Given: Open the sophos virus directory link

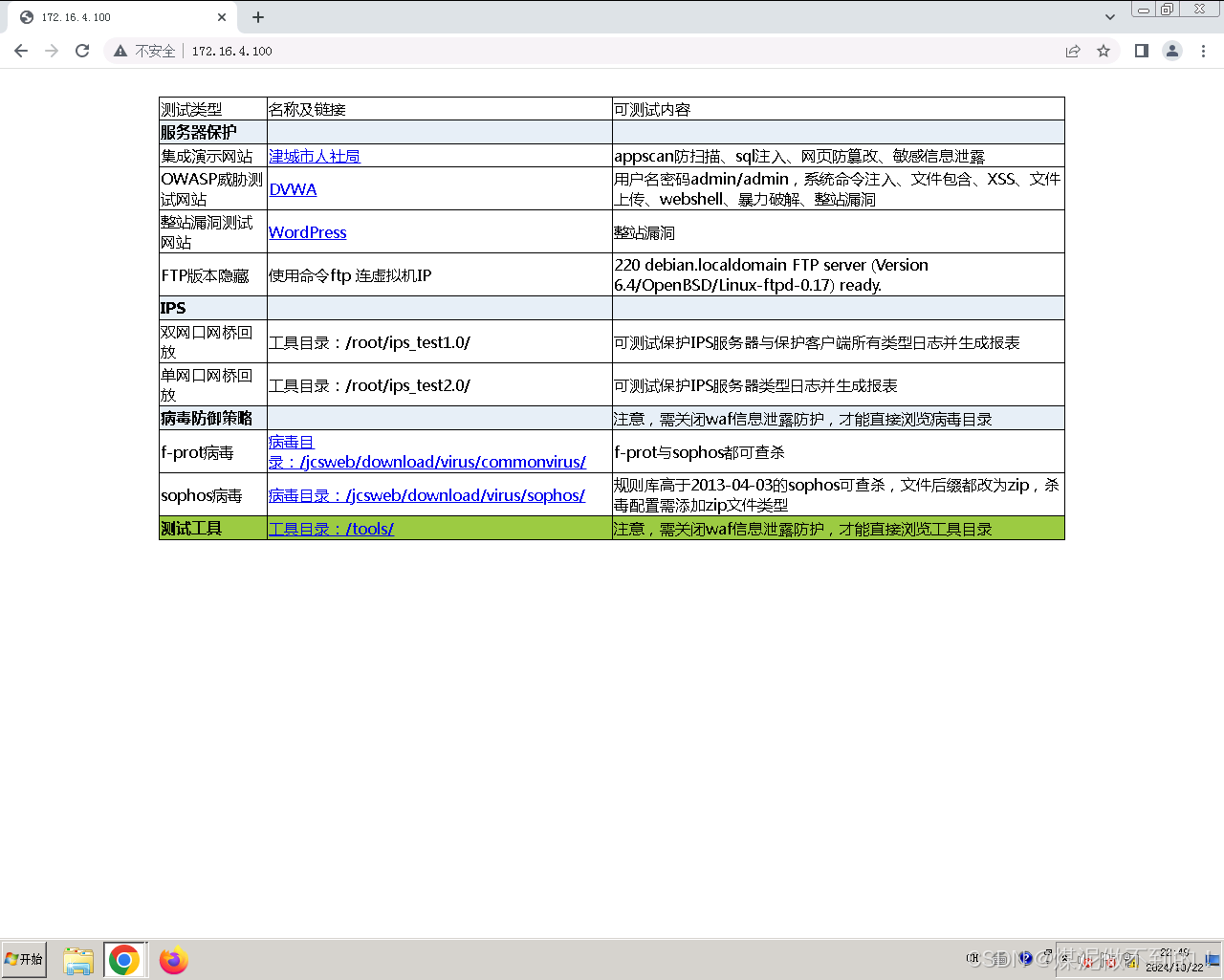Looking at the screenshot, I should (426, 495).
